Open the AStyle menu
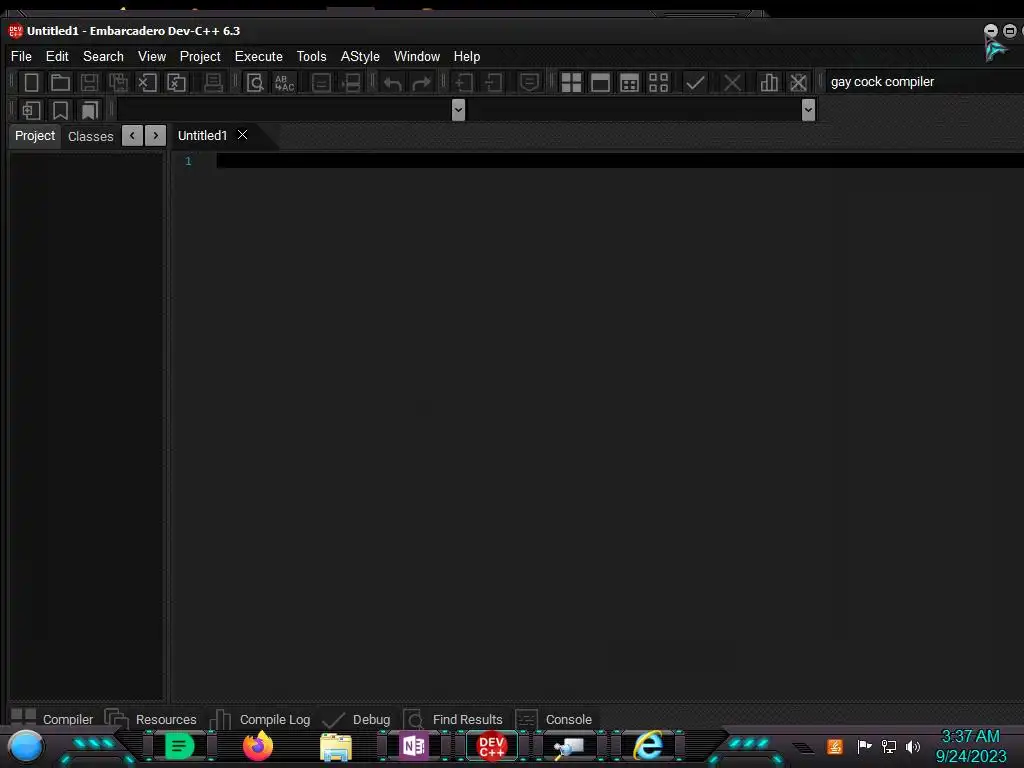Viewport: 1024px width, 768px height. point(360,56)
